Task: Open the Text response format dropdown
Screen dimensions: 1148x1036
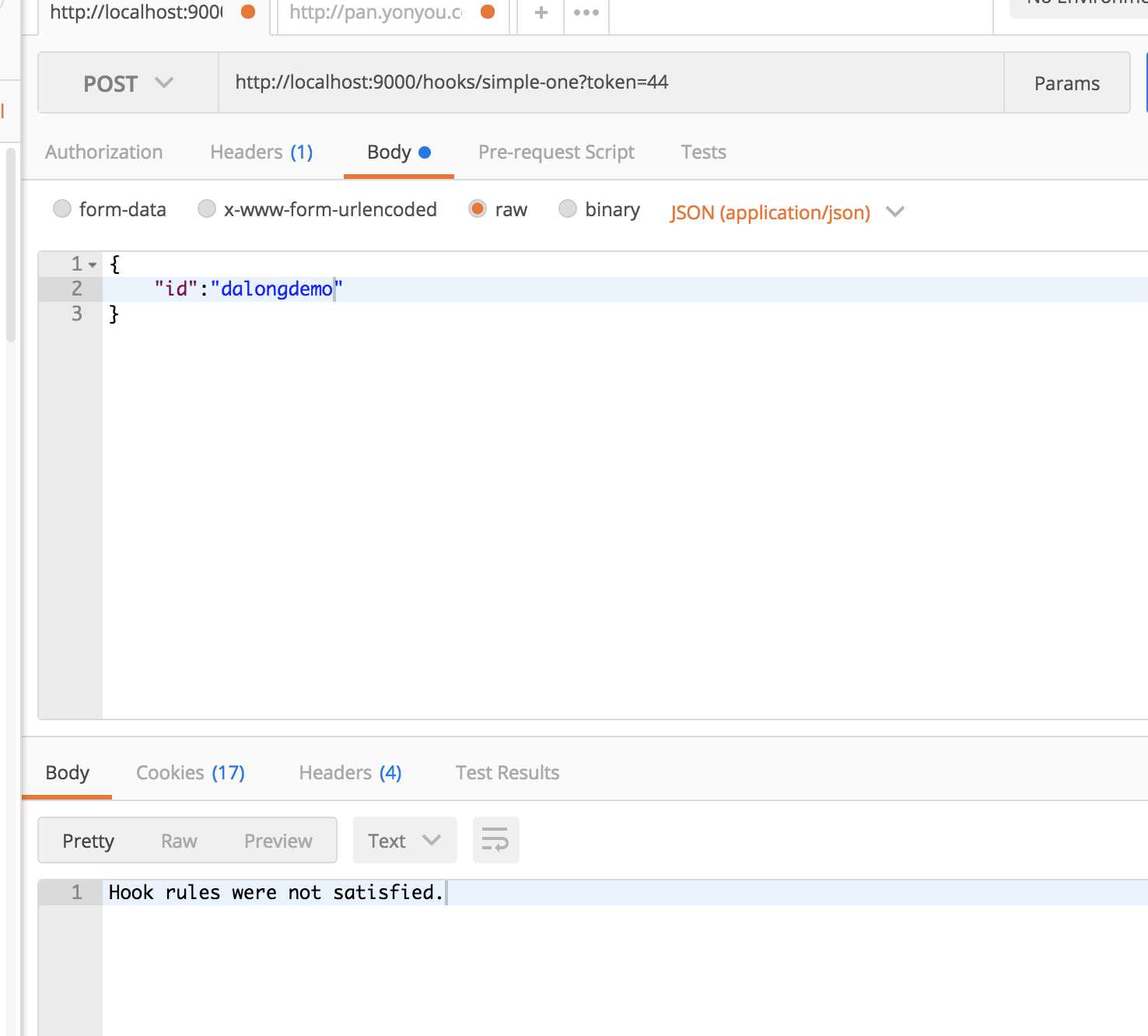Action: coord(404,840)
